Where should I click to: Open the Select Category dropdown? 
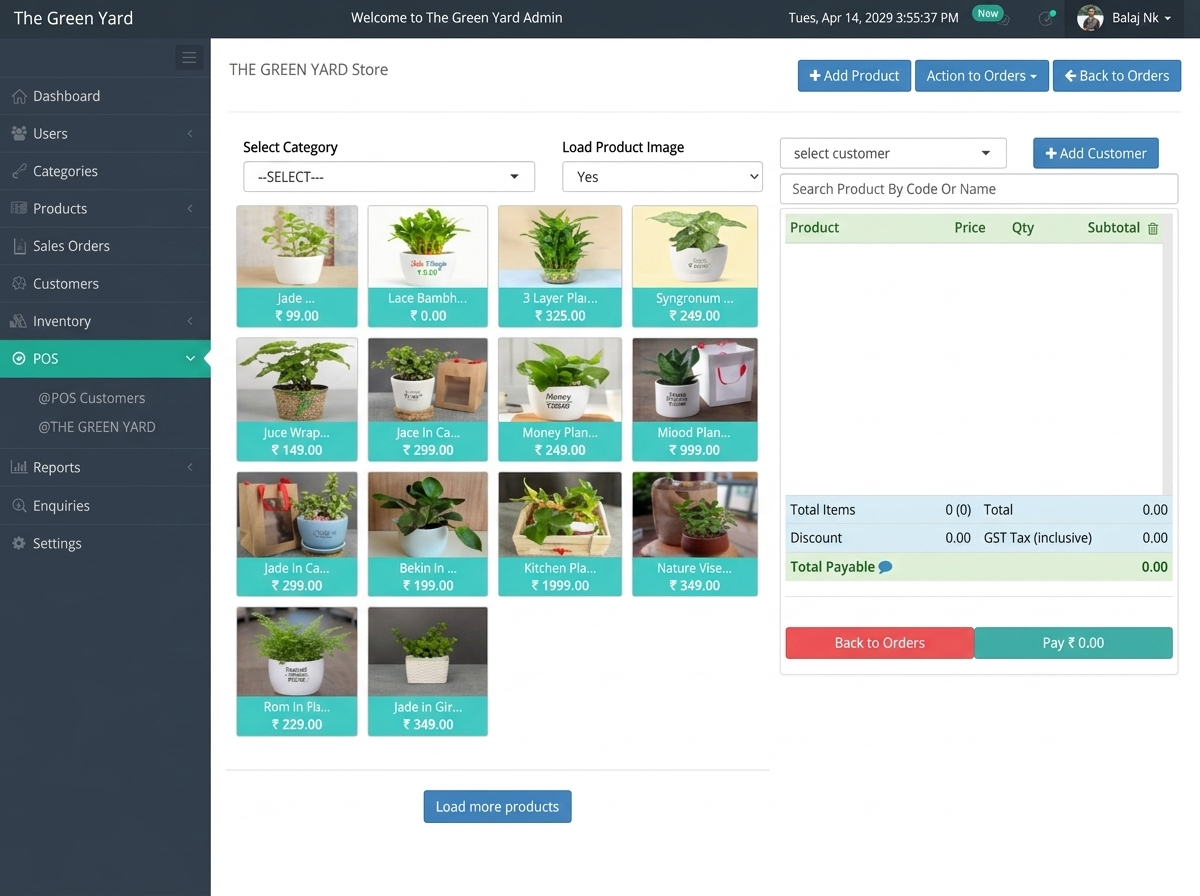389,177
